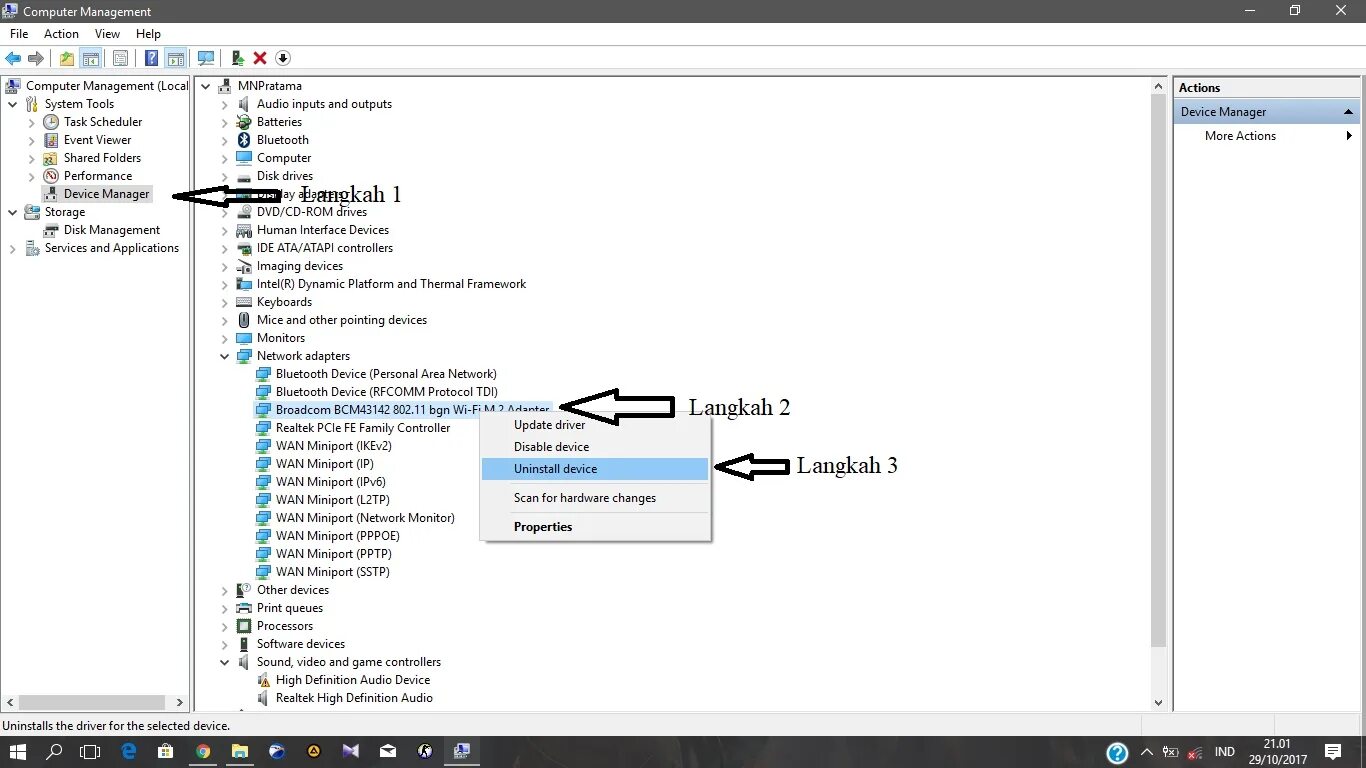Click the Scan for hardware changes monitor icon
Screen dimensions: 1366x768
point(206,58)
